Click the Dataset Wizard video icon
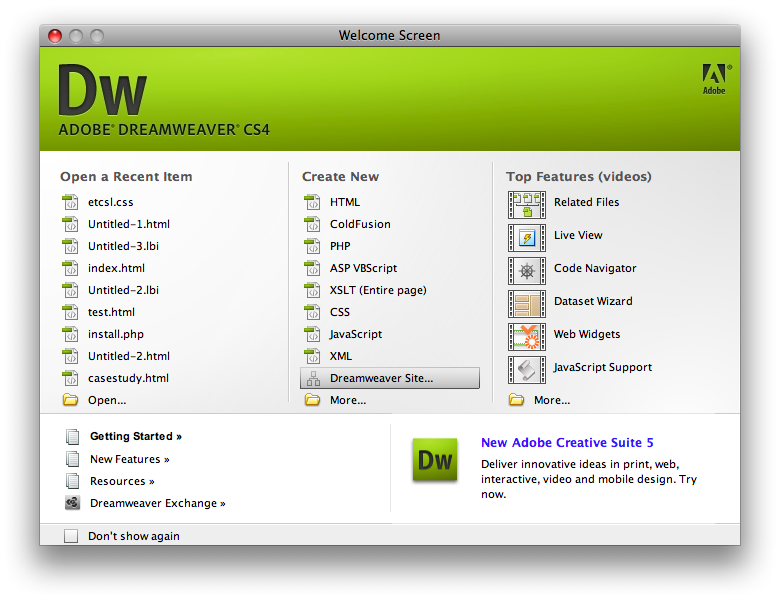Image resolution: width=780 pixels, height=600 pixels. (526, 303)
